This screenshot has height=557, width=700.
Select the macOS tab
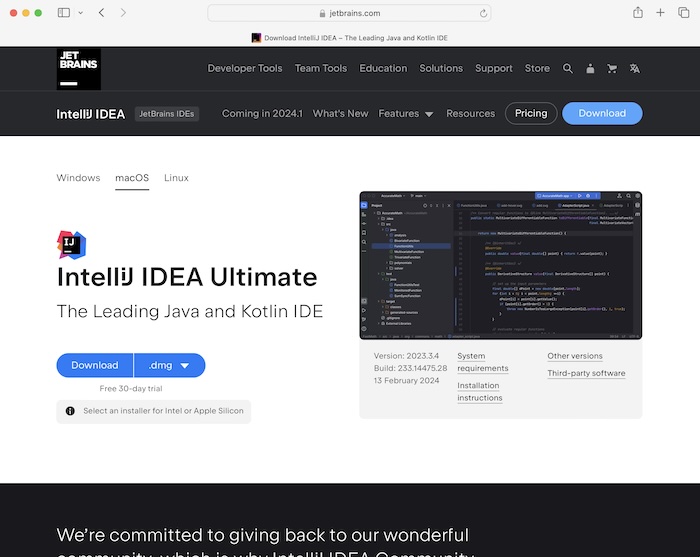[132, 178]
